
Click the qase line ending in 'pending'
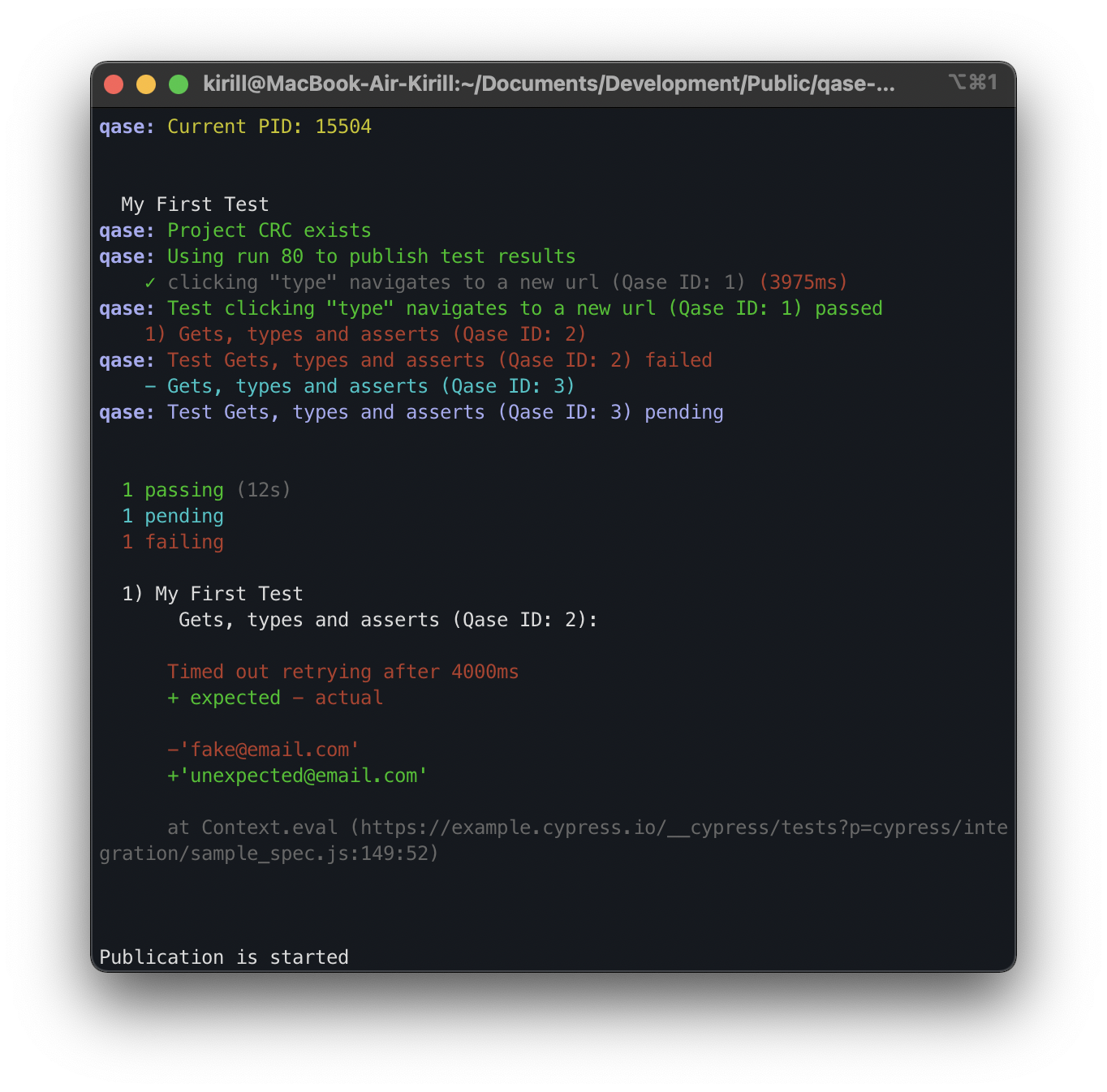411,412
